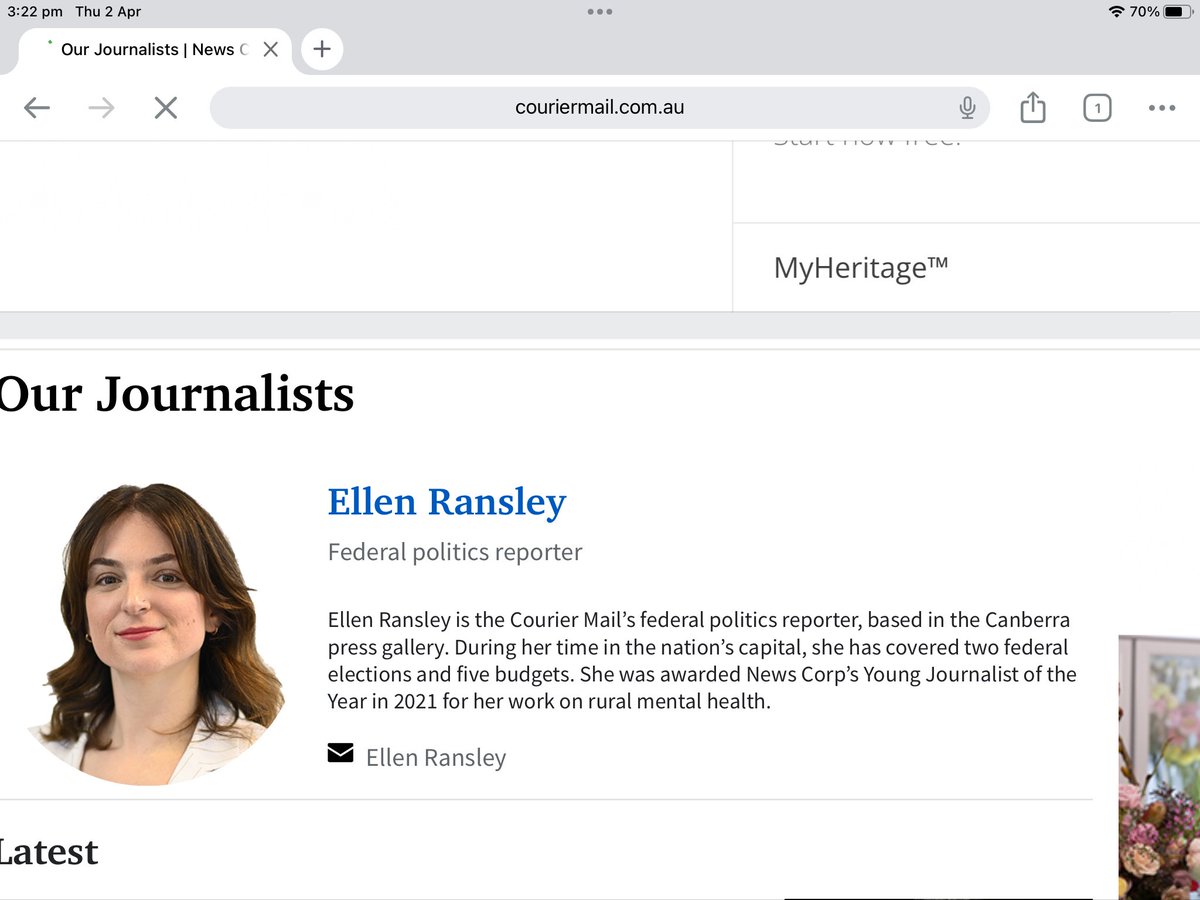Click the 3:22 pm clock
Image resolution: width=1200 pixels, height=900 pixels.
[35, 12]
